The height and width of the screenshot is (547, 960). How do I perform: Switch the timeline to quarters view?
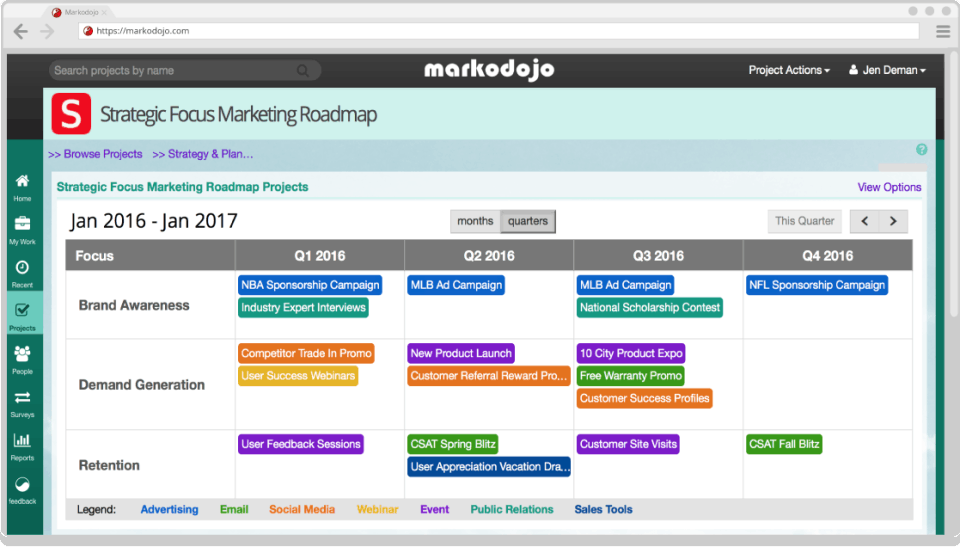pyautogui.click(x=528, y=221)
